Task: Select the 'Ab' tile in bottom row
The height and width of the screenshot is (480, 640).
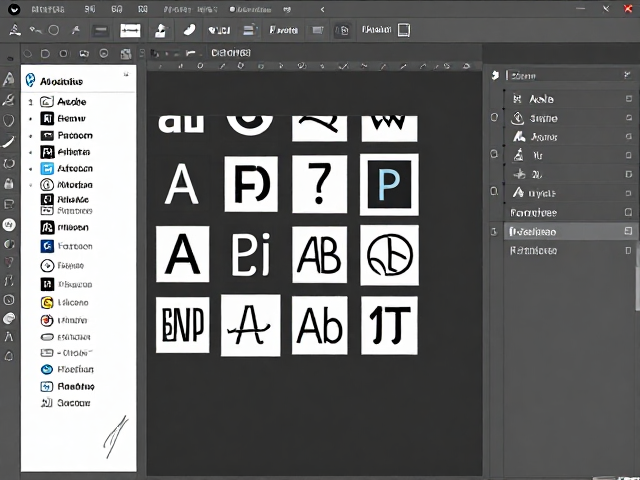Action: pos(320,325)
